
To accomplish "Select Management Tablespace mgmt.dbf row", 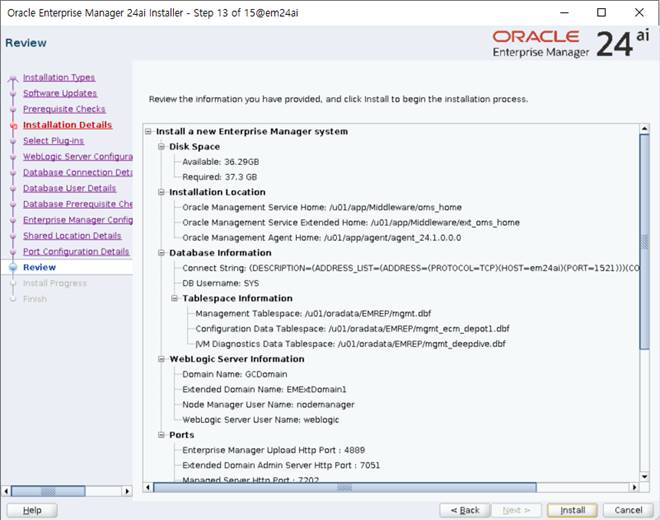I will pos(313,313).
